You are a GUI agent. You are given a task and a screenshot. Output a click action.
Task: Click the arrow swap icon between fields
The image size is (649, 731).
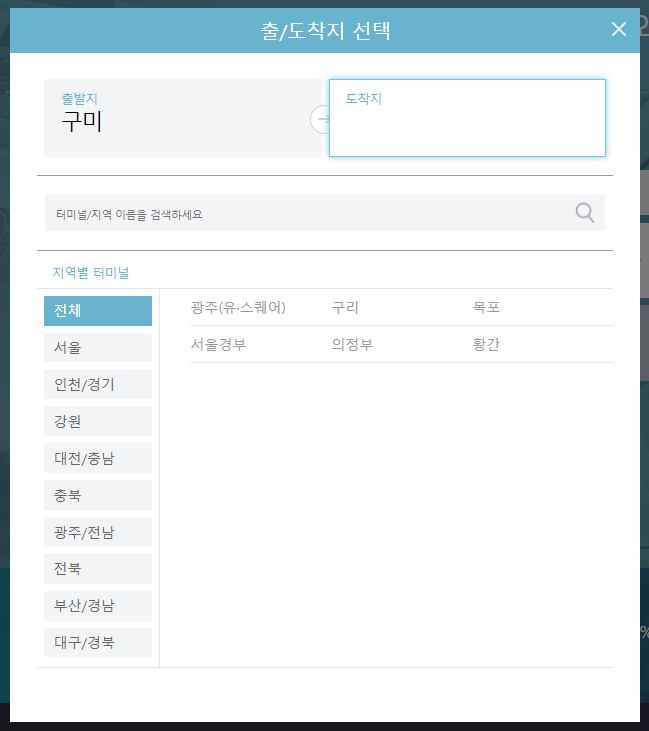[x=321, y=119]
